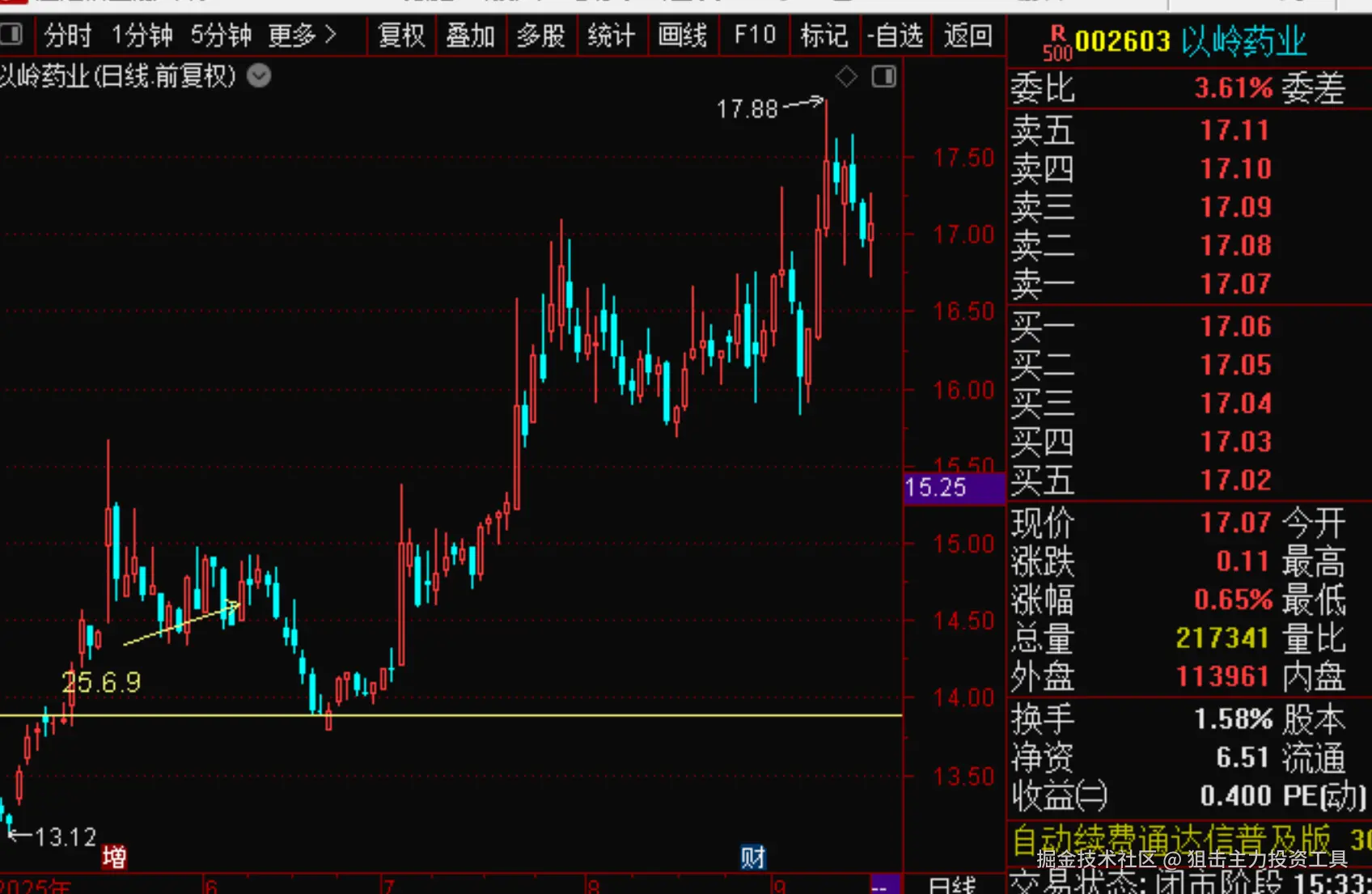The width and height of the screenshot is (1372, 894).
Task: Click the 涨跌 value 0.11
Action: (1243, 561)
